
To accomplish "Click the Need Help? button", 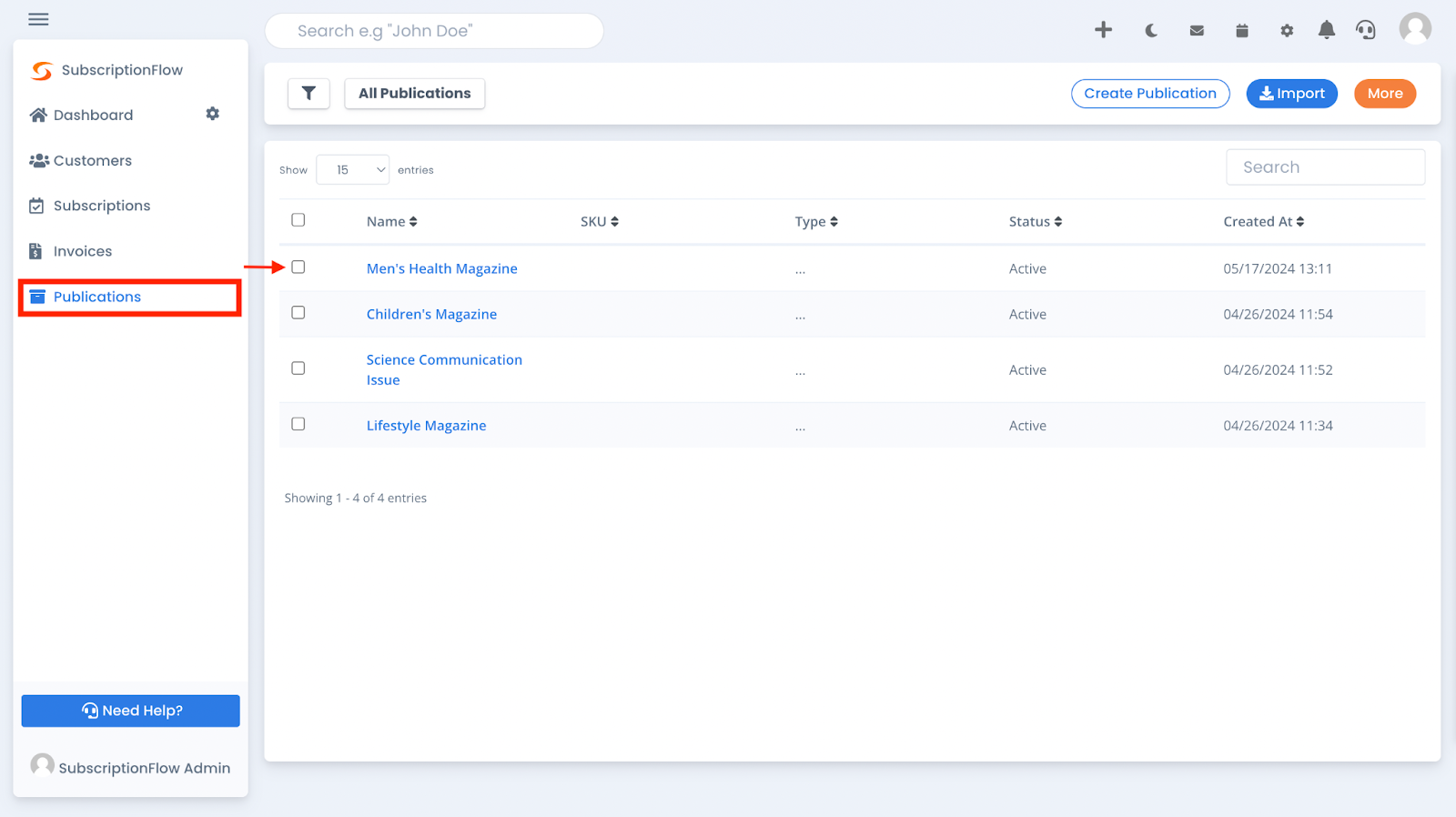I will click(x=131, y=711).
